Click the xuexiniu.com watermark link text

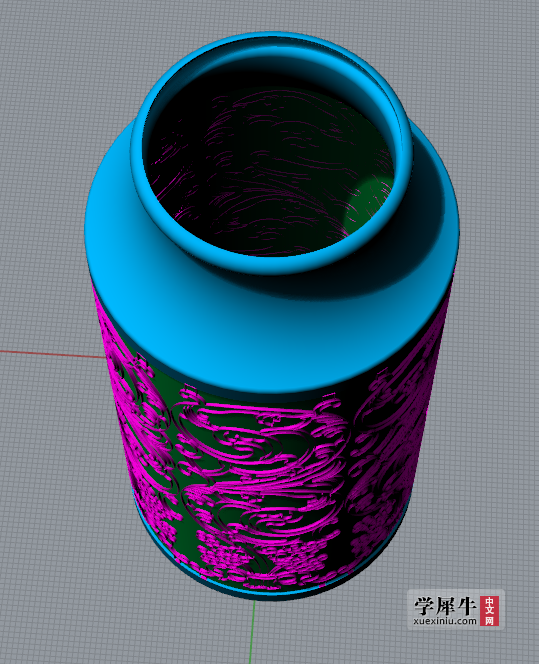(x=445, y=621)
